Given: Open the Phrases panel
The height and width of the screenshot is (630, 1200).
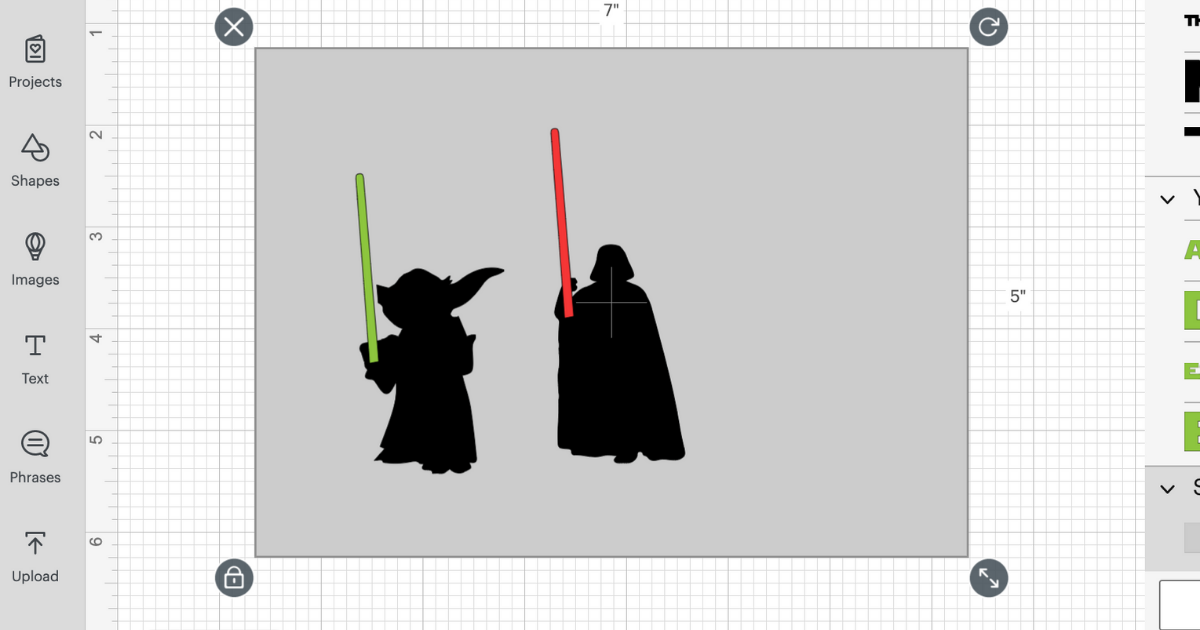Looking at the screenshot, I should (35, 458).
